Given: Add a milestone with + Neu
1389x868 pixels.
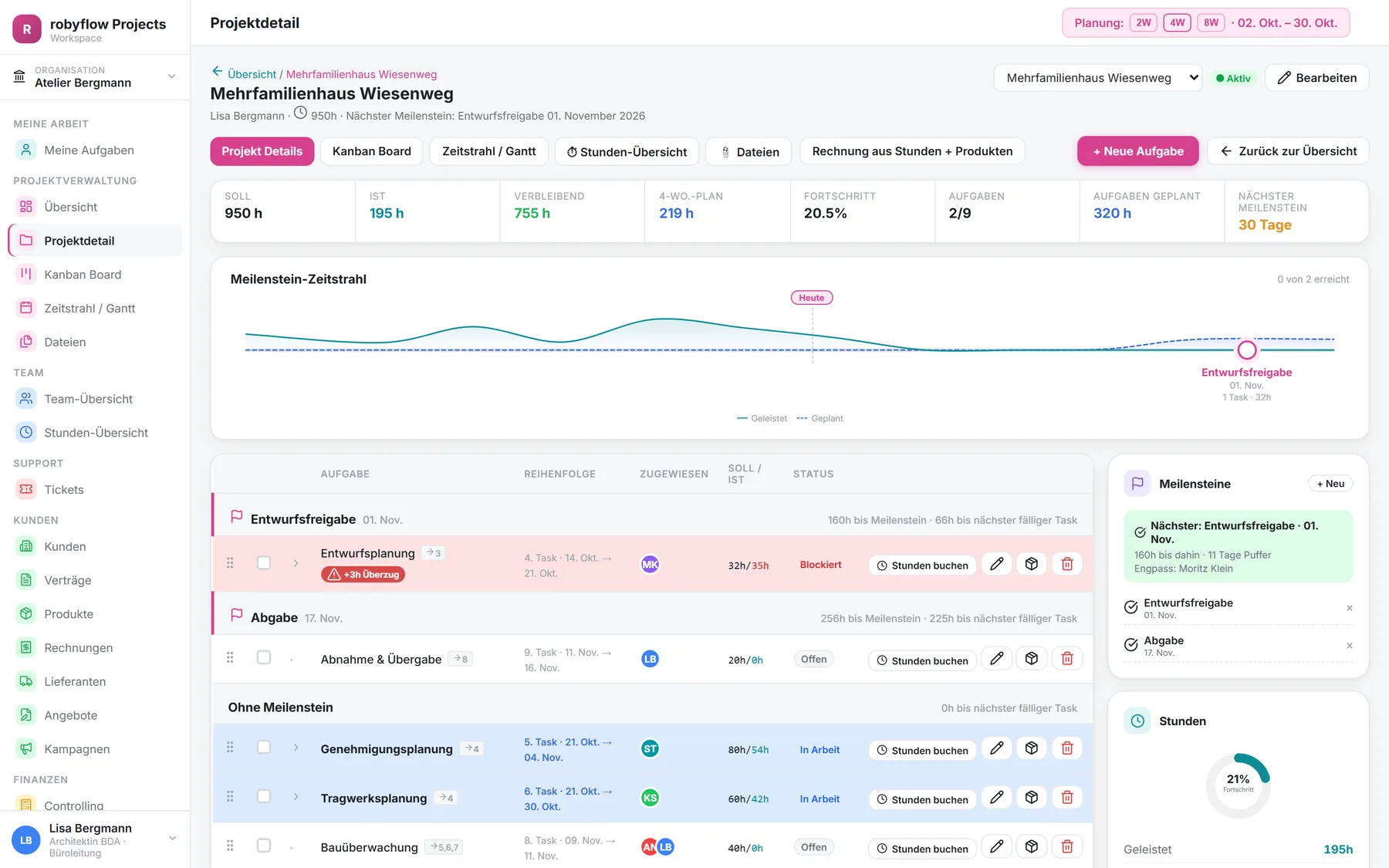Looking at the screenshot, I should click(1330, 484).
